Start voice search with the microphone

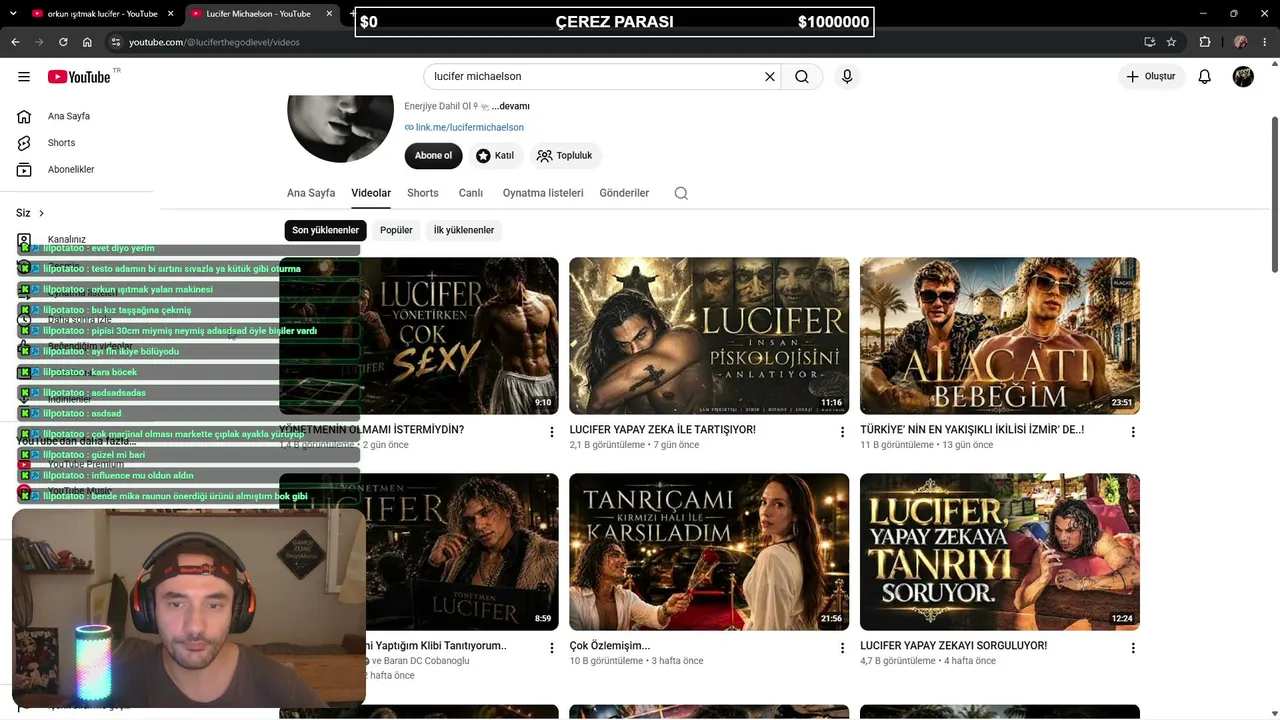pyautogui.click(x=847, y=77)
